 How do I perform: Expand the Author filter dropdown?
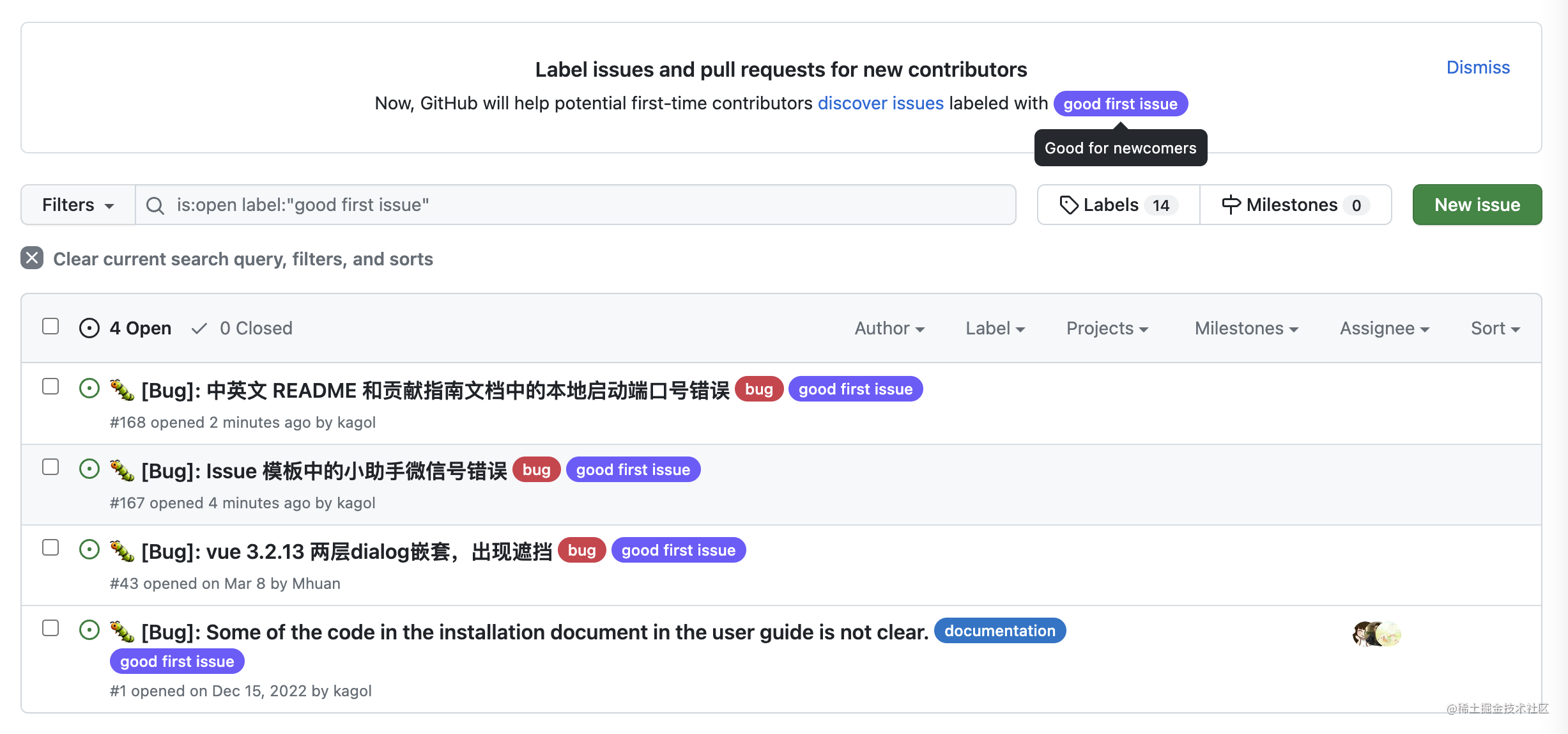tap(889, 329)
